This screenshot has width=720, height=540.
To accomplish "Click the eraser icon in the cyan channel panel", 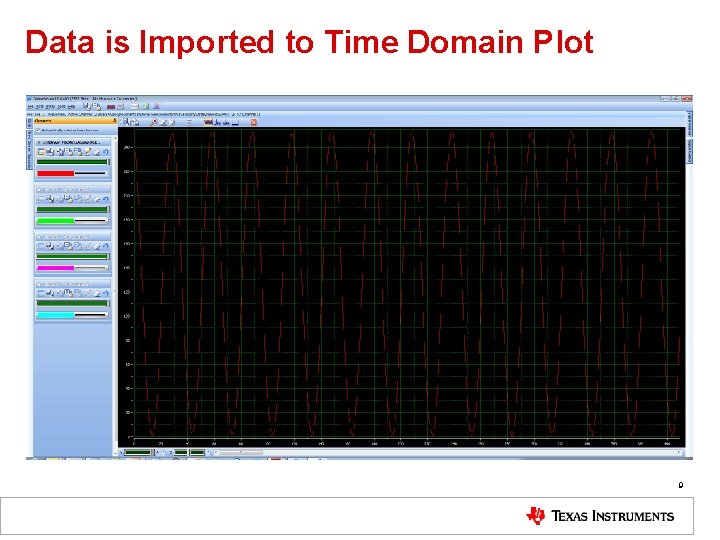I will [x=97, y=293].
